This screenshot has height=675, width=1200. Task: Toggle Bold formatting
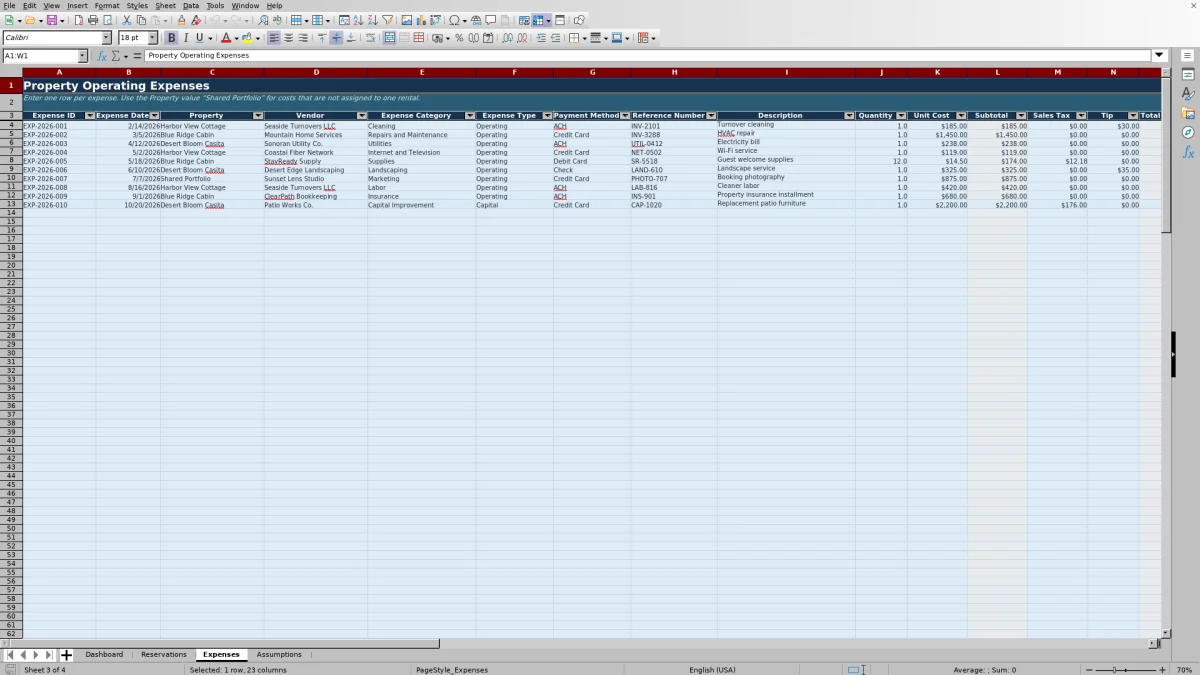point(171,38)
